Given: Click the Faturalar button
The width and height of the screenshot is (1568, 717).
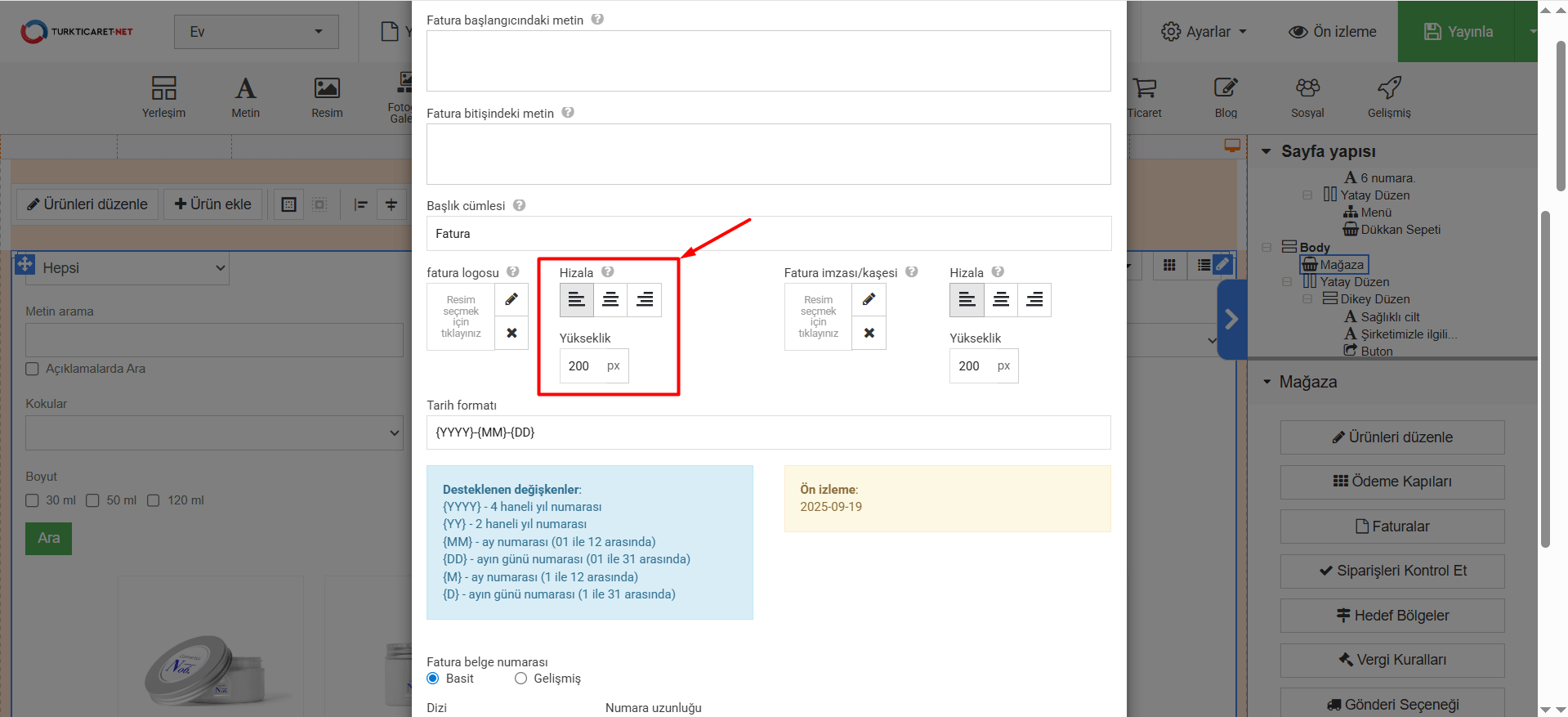Looking at the screenshot, I should [1392, 527].
